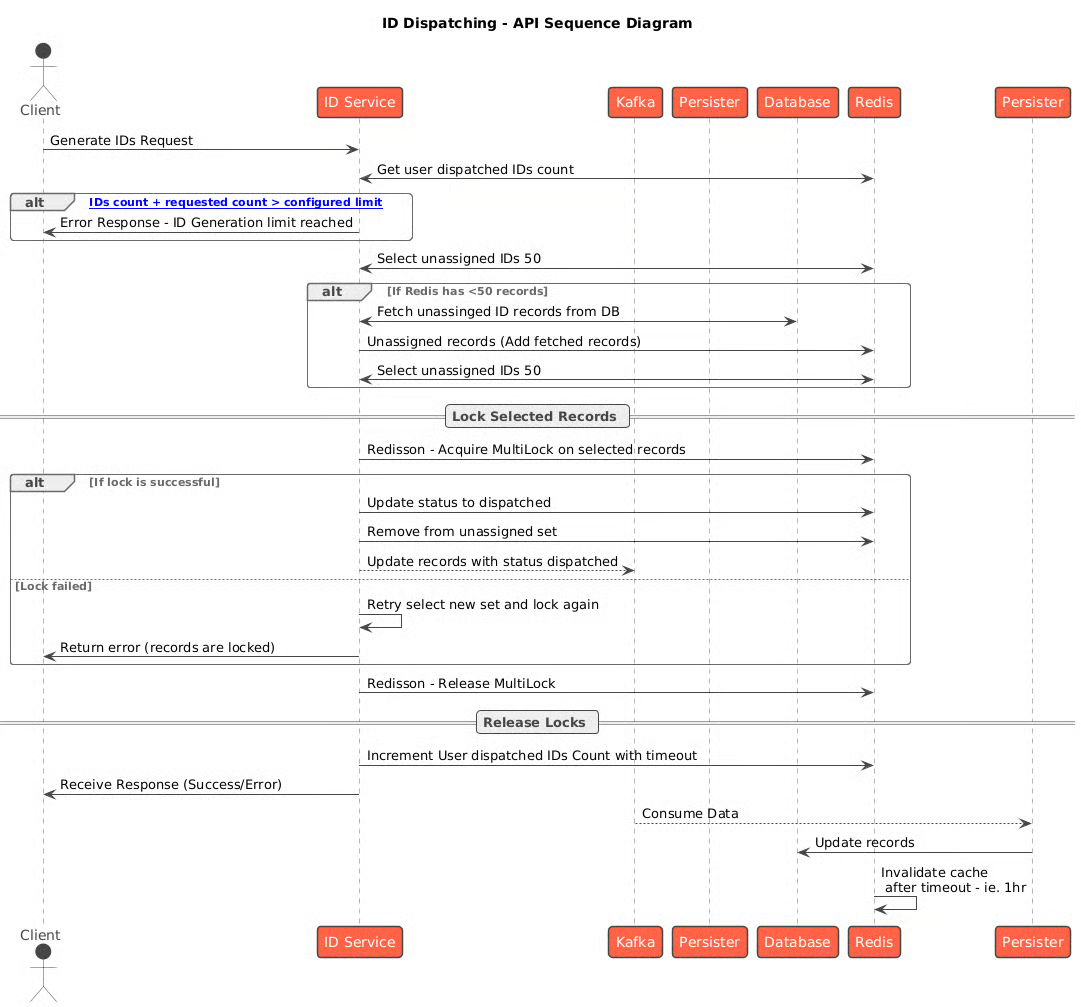The width and height of the screenshot is (1081, 1007).
Task: Open the 'IDs count + requested count' link
Action: coord(235,202)
